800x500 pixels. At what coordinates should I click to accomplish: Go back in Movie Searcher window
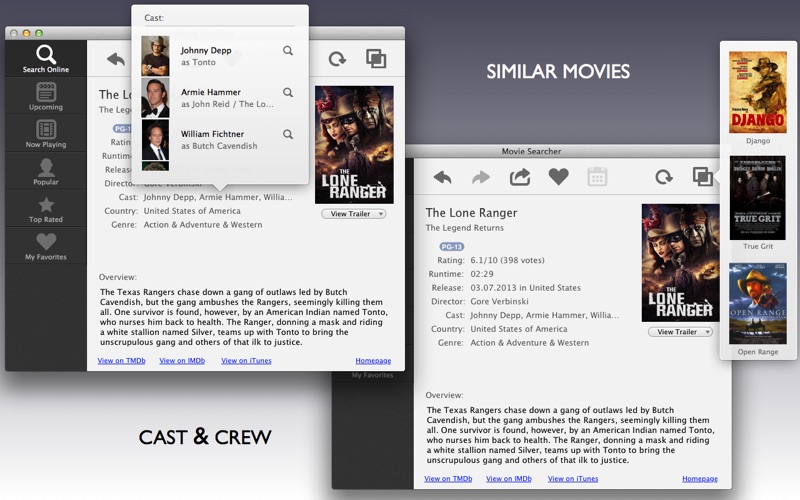[x=442, y=178]
